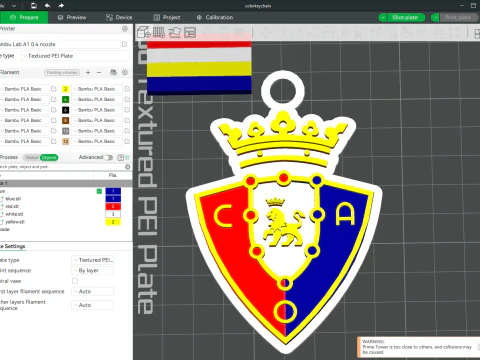Viewport: 480px width, 360px height.
Task: Click the Add object cube icon
Action: [x=144, y=32]
